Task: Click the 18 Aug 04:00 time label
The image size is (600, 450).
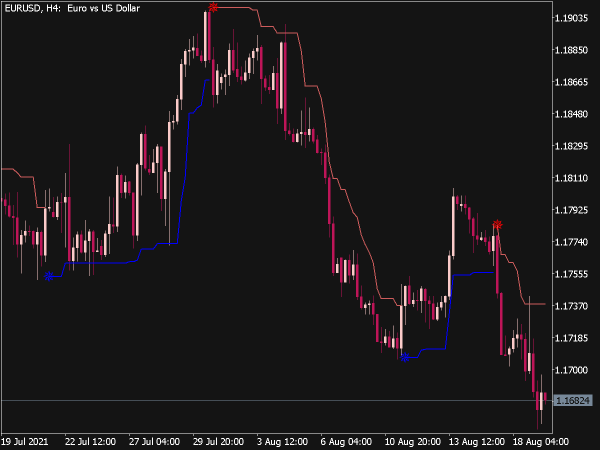Action: pyautogui.click(x=540, y=442)
